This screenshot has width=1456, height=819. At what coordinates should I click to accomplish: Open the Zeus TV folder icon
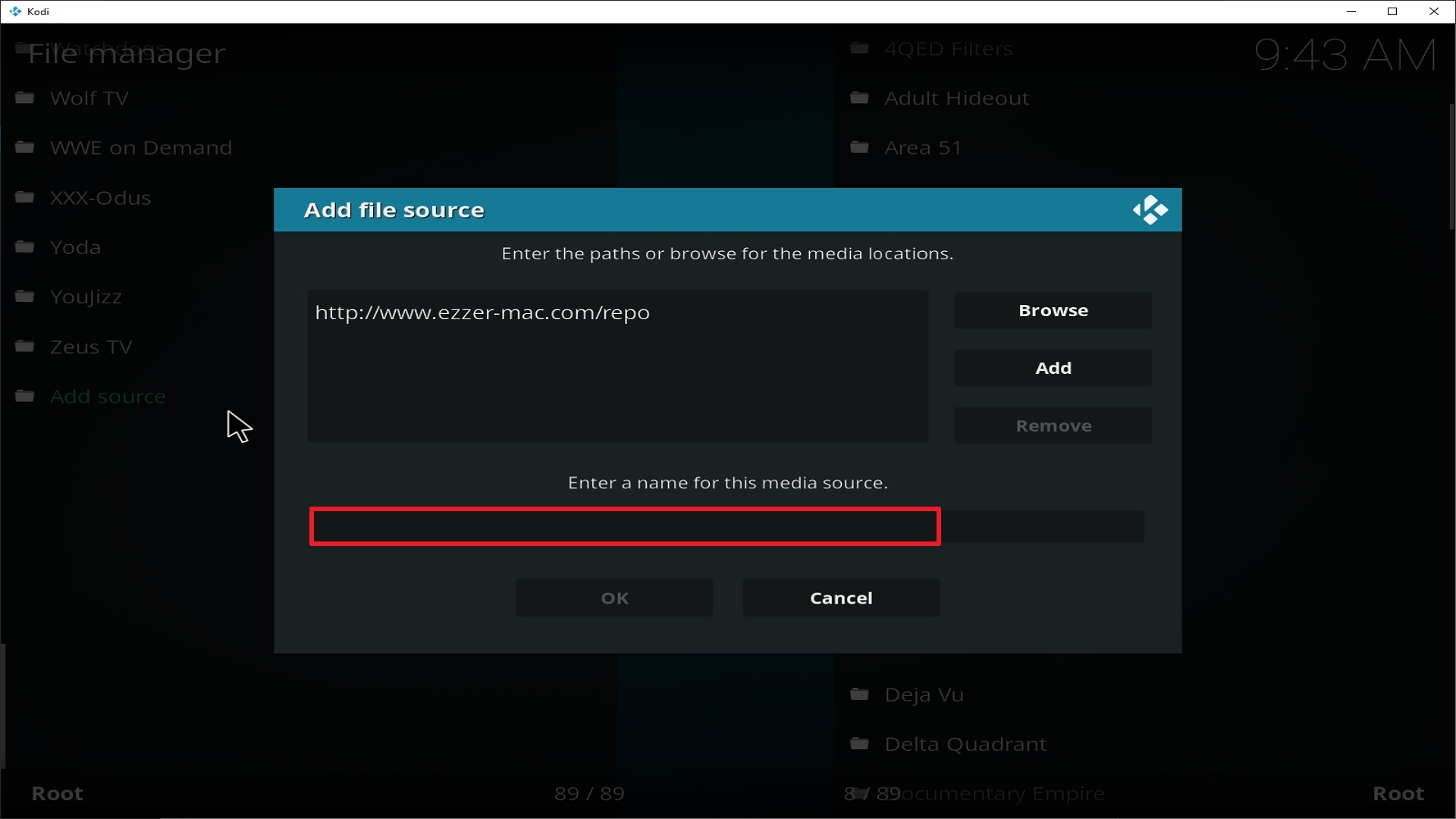(x=25, y=347)
